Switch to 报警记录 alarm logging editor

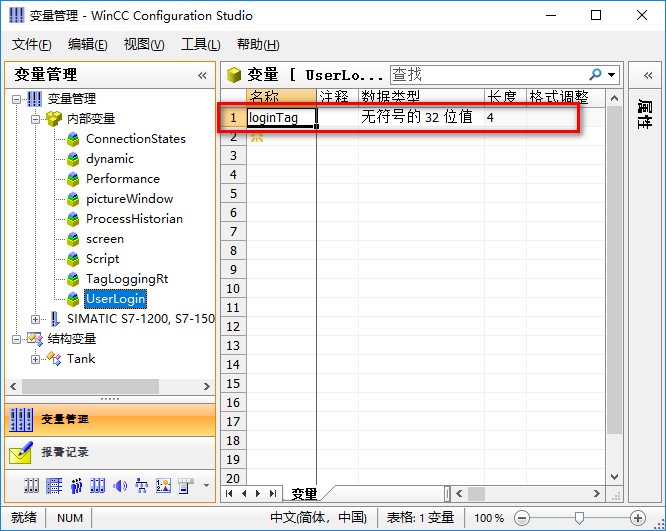pyautogui.click(x=110, y=452)
